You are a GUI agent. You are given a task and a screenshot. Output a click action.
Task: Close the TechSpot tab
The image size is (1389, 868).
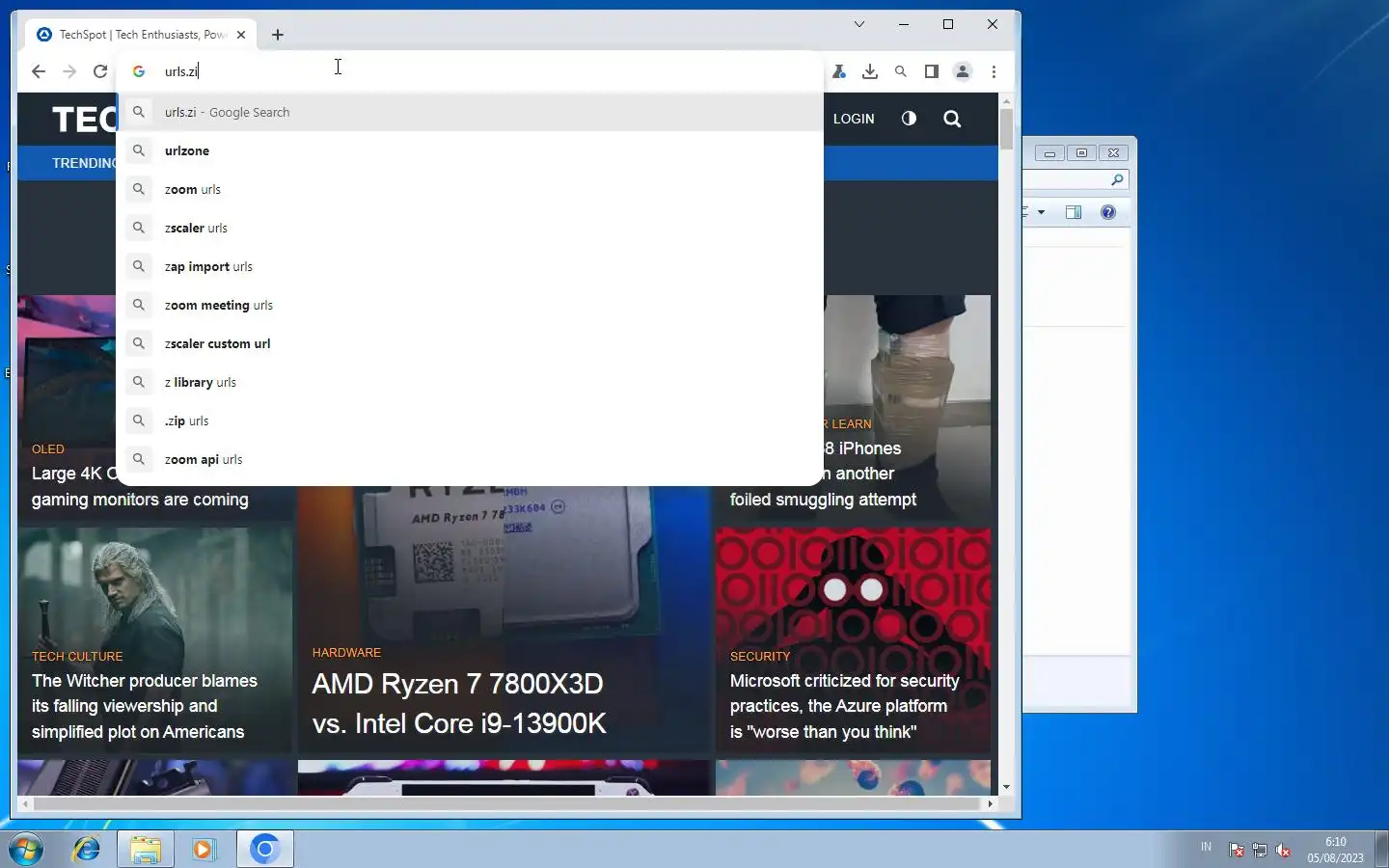point(241,35)
